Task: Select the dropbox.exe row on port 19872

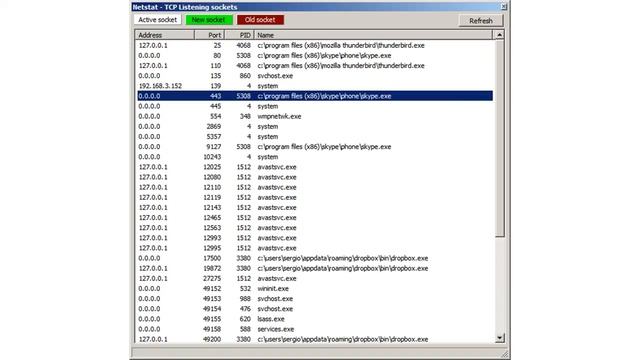Action: coord(315,268)
